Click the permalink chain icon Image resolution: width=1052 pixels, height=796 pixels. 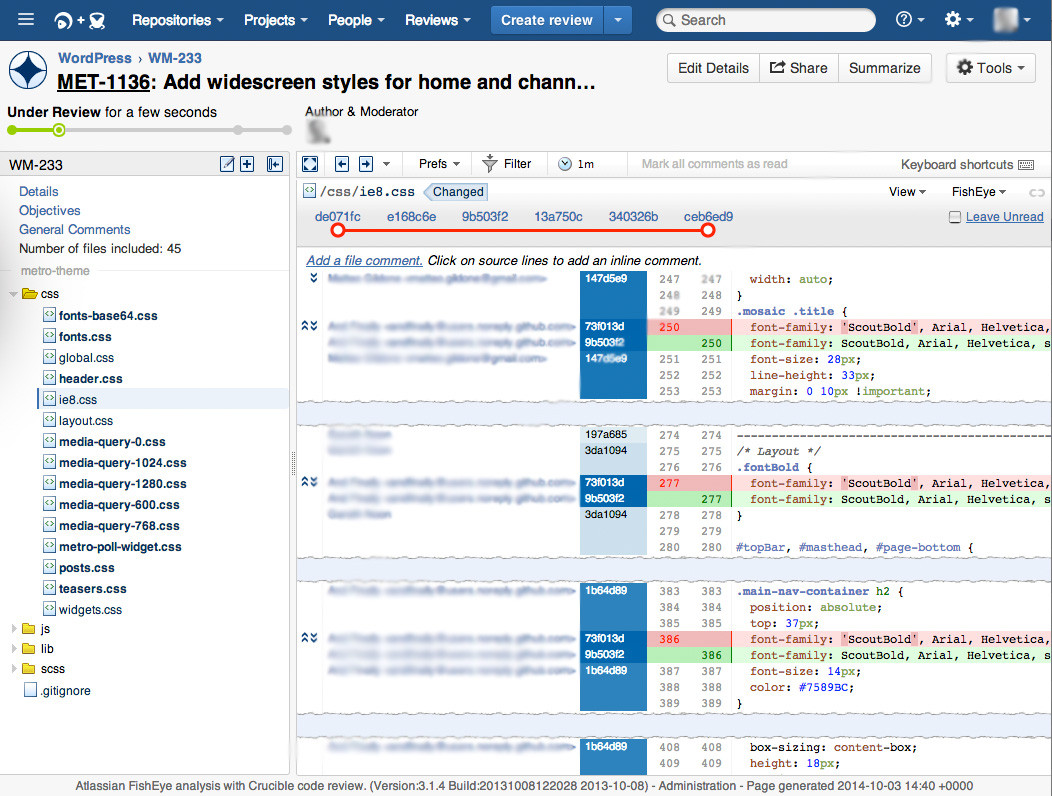(1037, 193)
